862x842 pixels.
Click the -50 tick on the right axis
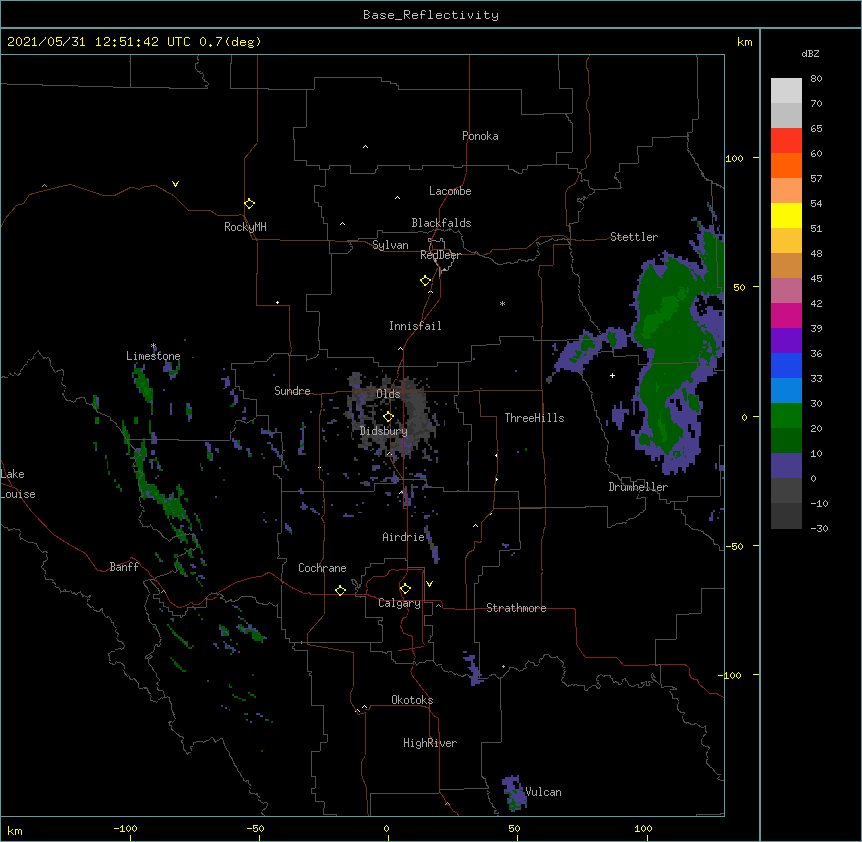[734, 546]
